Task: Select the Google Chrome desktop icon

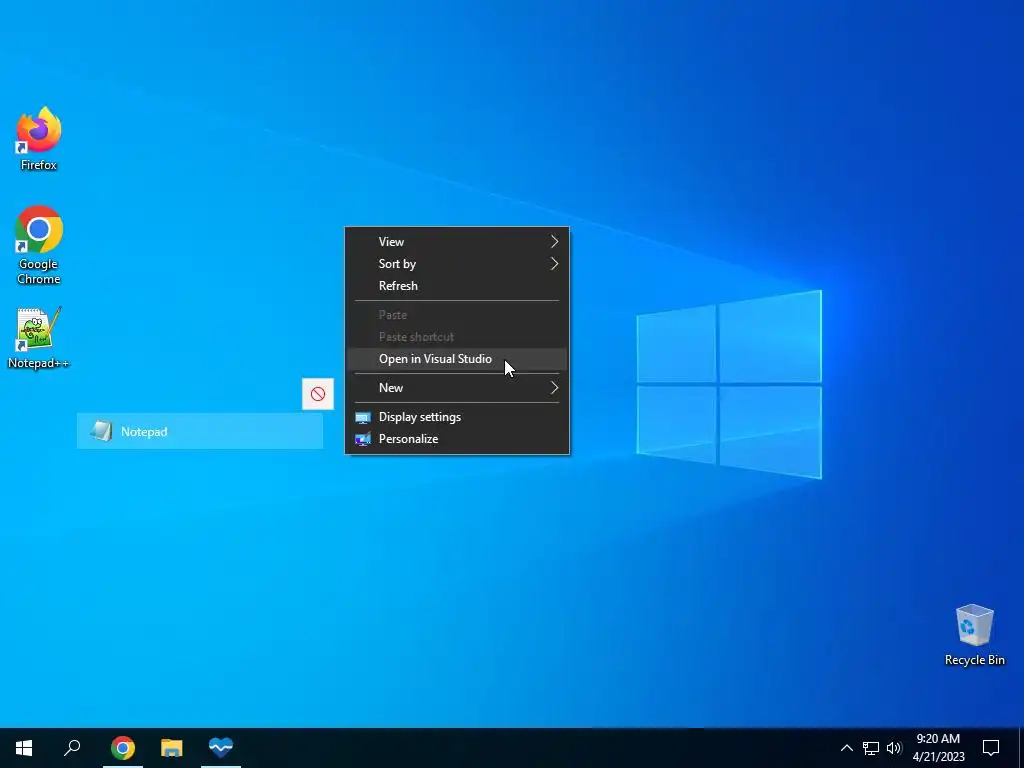Action: (39, 245)
